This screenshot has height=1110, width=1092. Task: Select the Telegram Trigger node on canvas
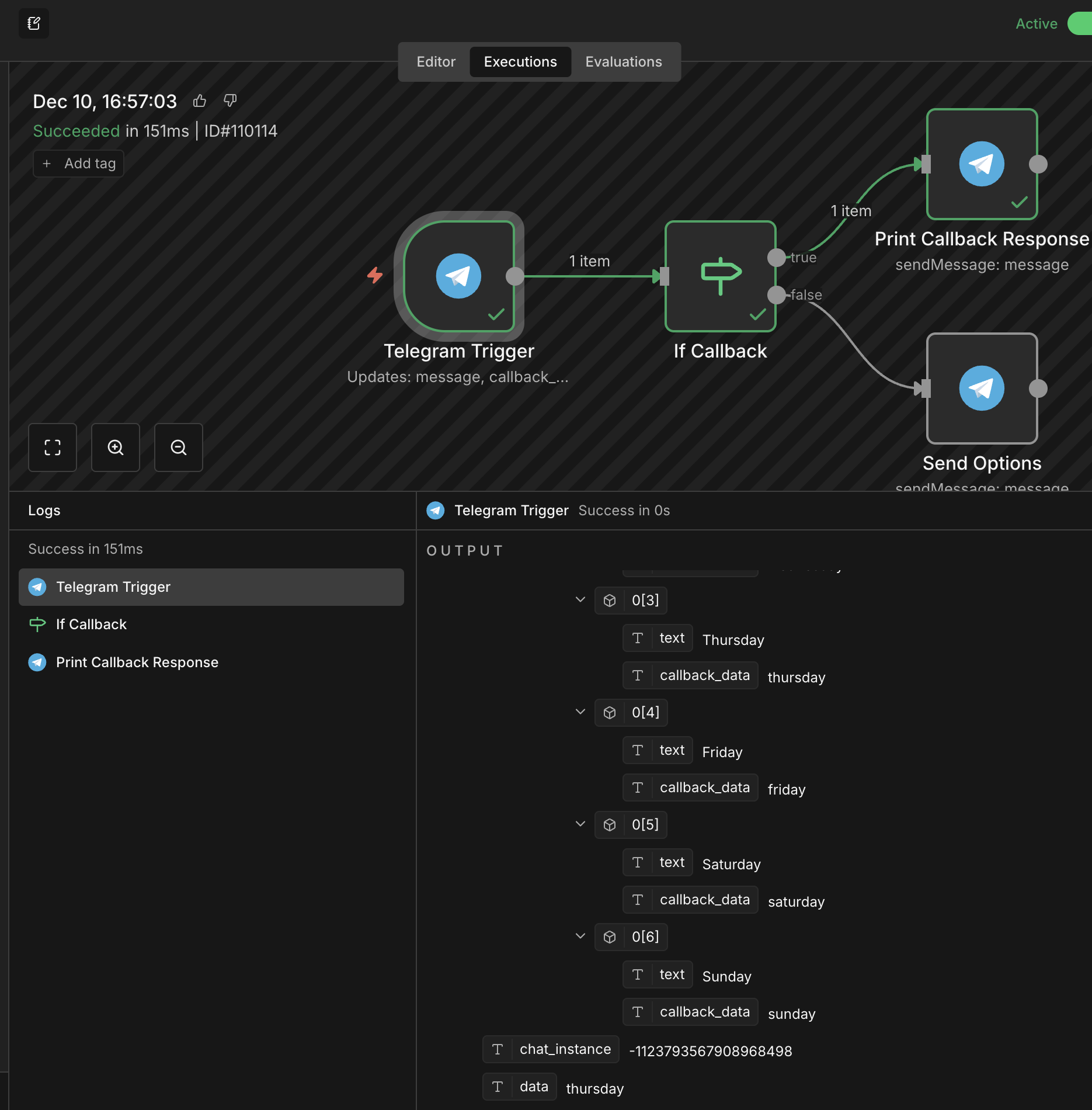click(x=458, y=276)
